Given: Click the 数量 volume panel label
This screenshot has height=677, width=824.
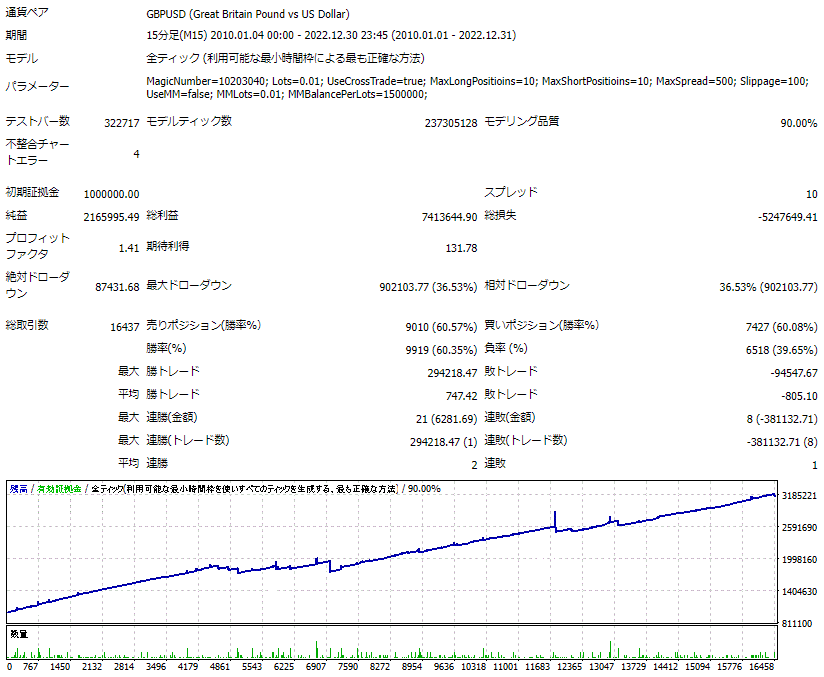Looking at the screenshot, I should click(19, 634).
